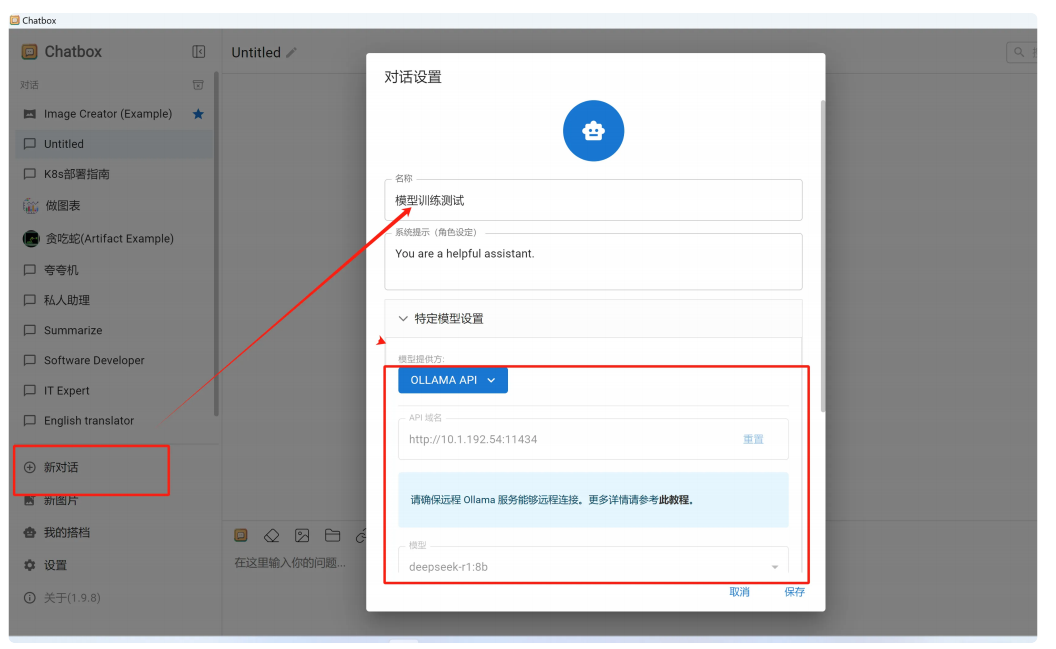This screenshot has height=649, width=1056.
Task: Click the folder icon in input toolbar
Action: (x=333, y=536)
